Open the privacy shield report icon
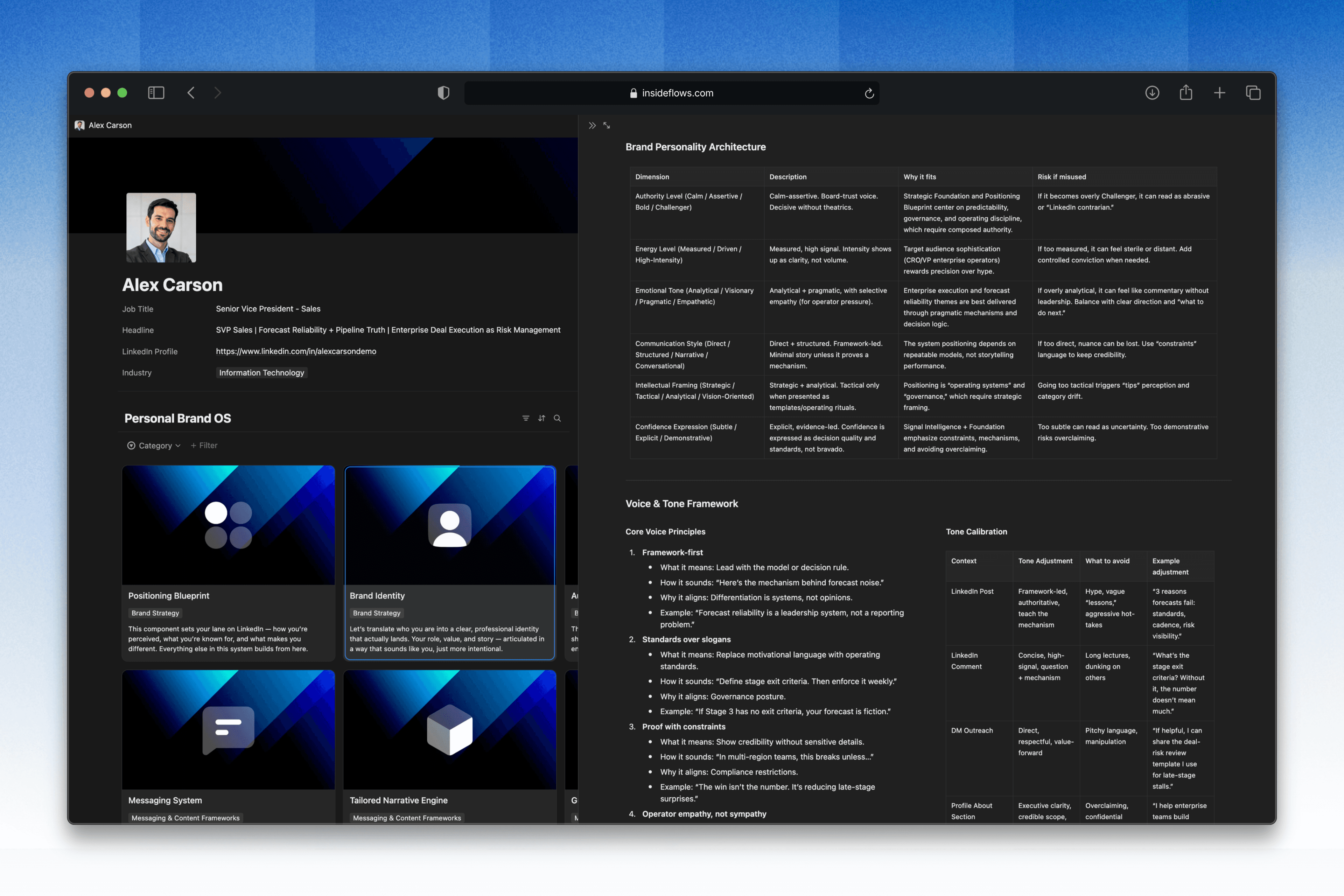This screenshot has height=896, width=1344. tap(443, 92)
